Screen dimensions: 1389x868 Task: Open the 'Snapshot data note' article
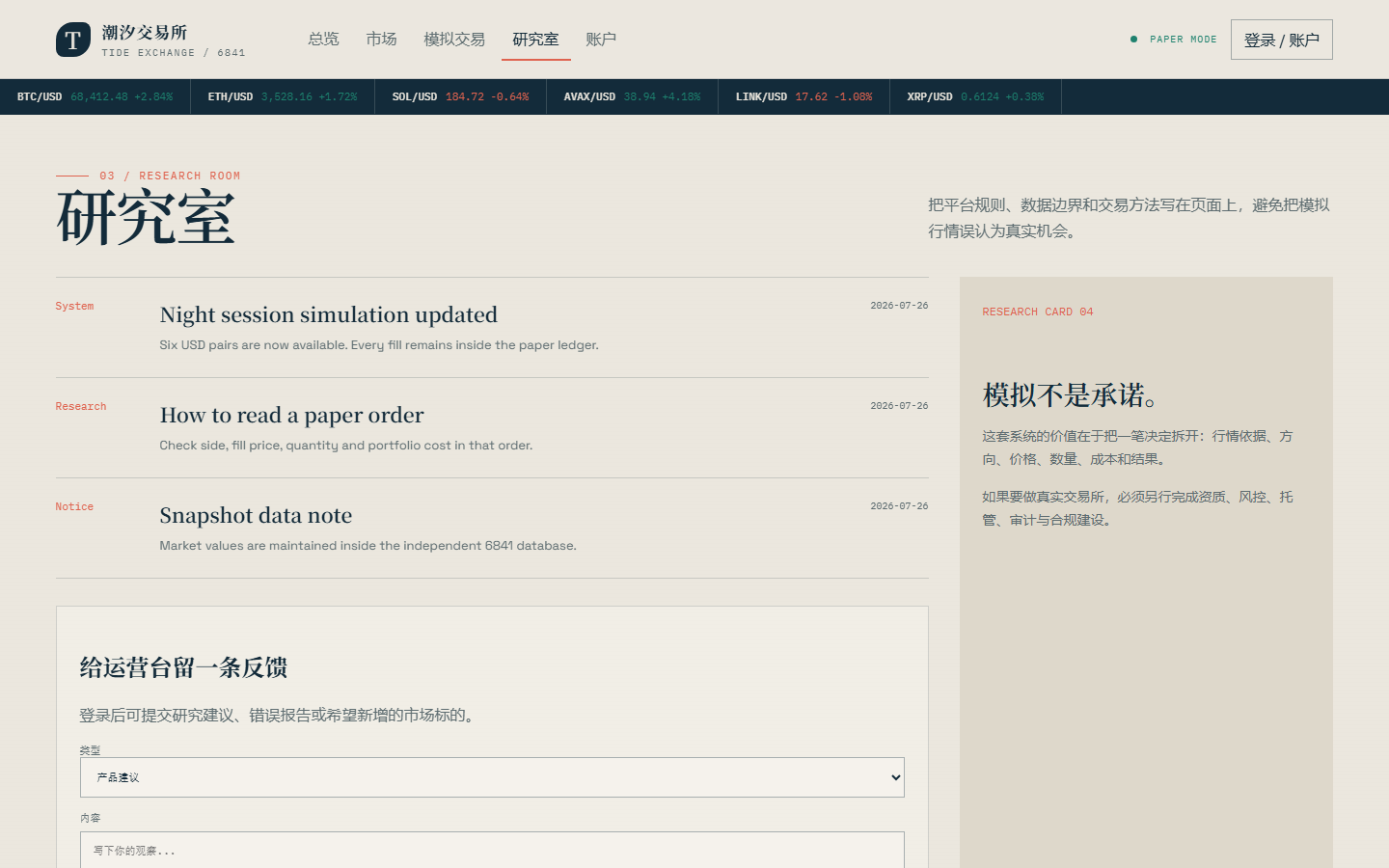[x=256, y=515]
